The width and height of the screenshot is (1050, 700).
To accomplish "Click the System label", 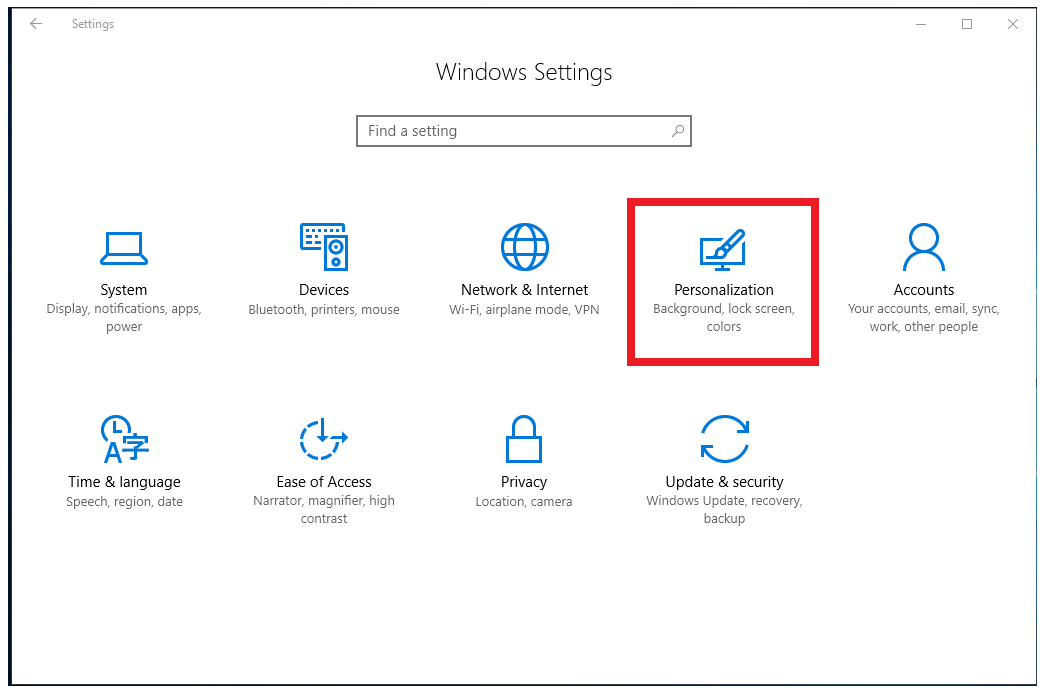I will point(124,290).
